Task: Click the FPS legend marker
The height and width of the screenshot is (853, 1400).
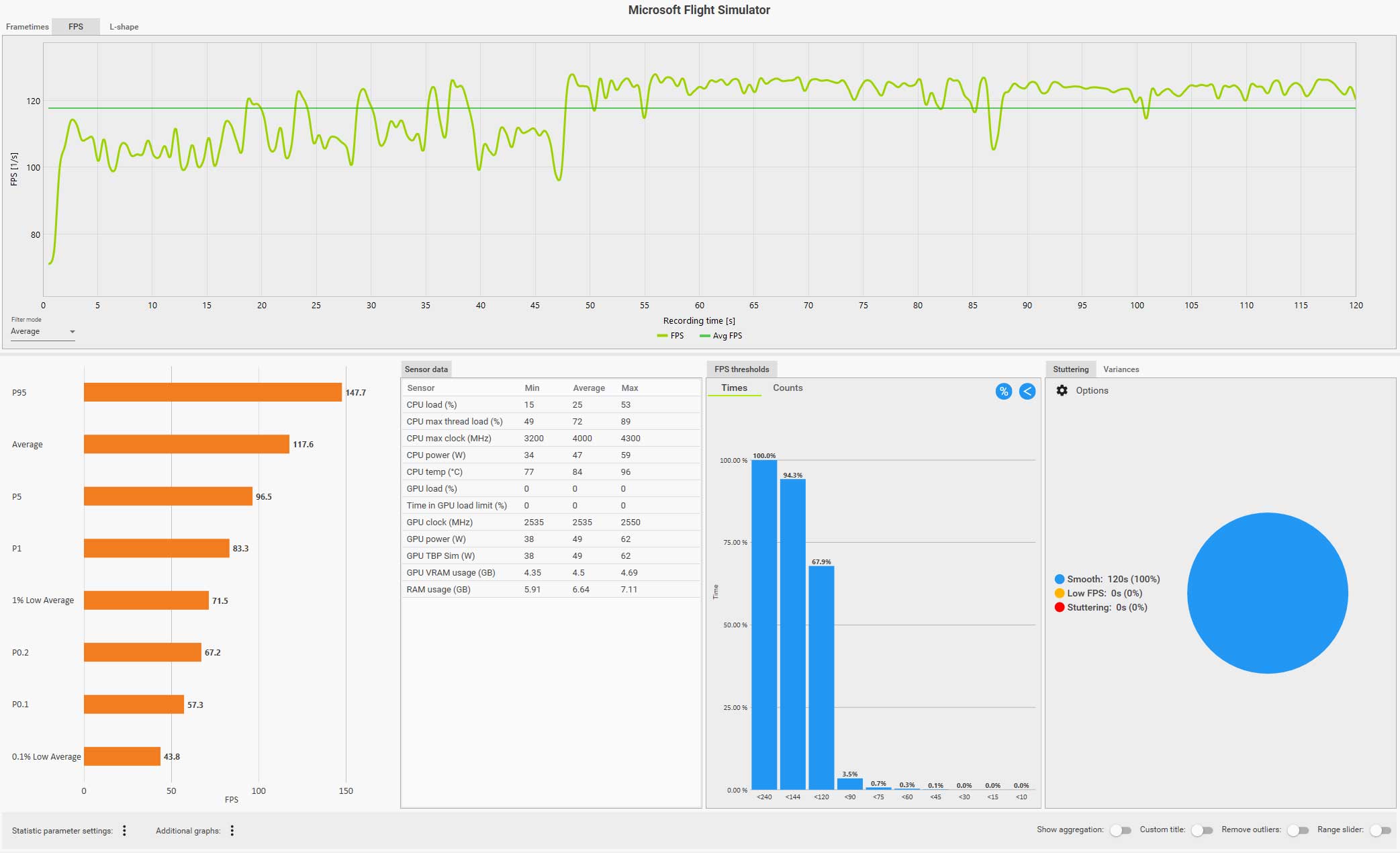Action: point(662,336)
